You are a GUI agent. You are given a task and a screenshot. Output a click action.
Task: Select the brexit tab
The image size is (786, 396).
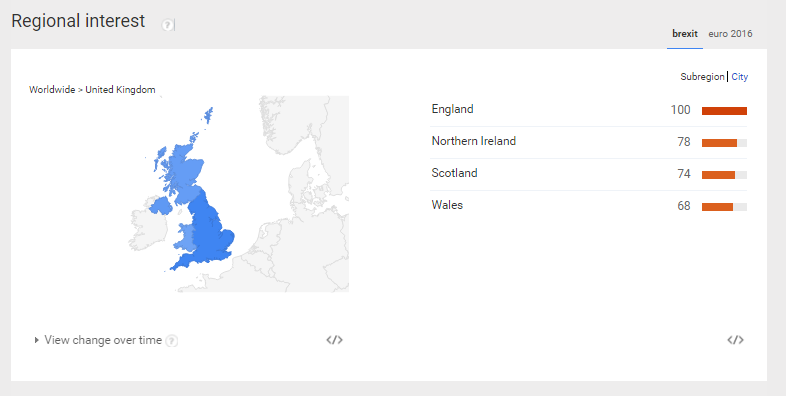685,34
